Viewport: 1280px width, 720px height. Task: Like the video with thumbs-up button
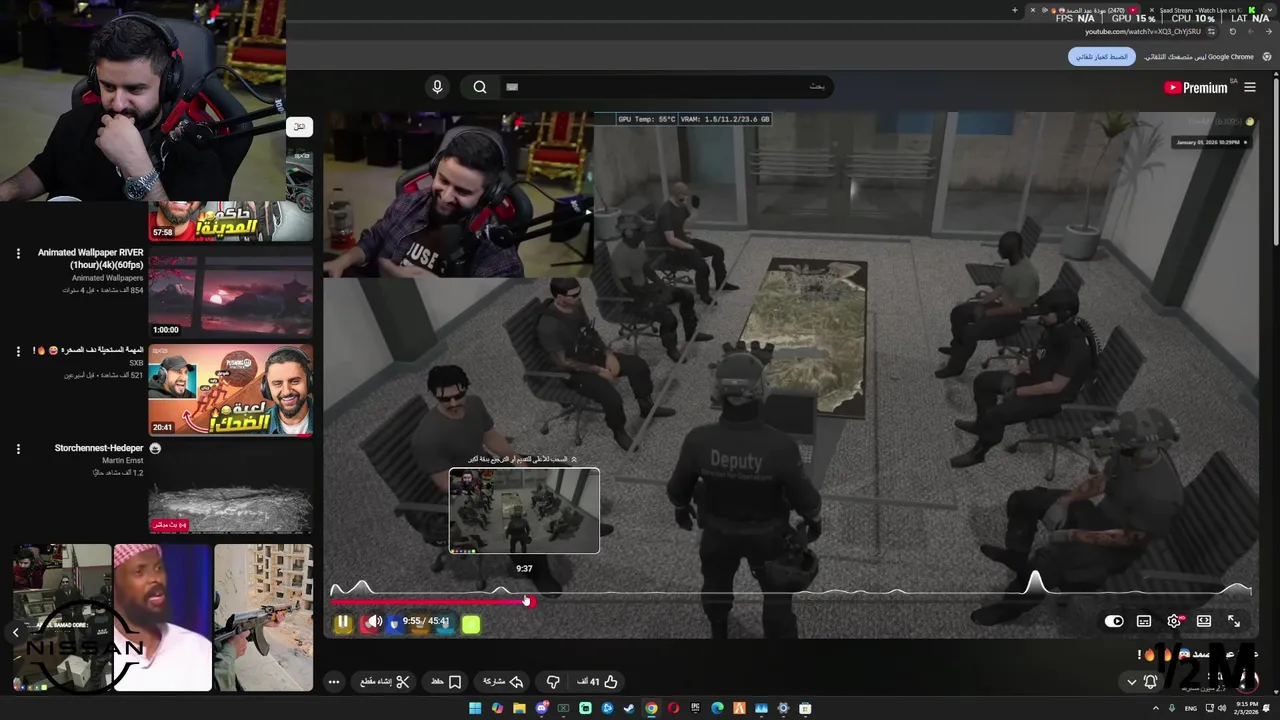[x=599, y=682]
